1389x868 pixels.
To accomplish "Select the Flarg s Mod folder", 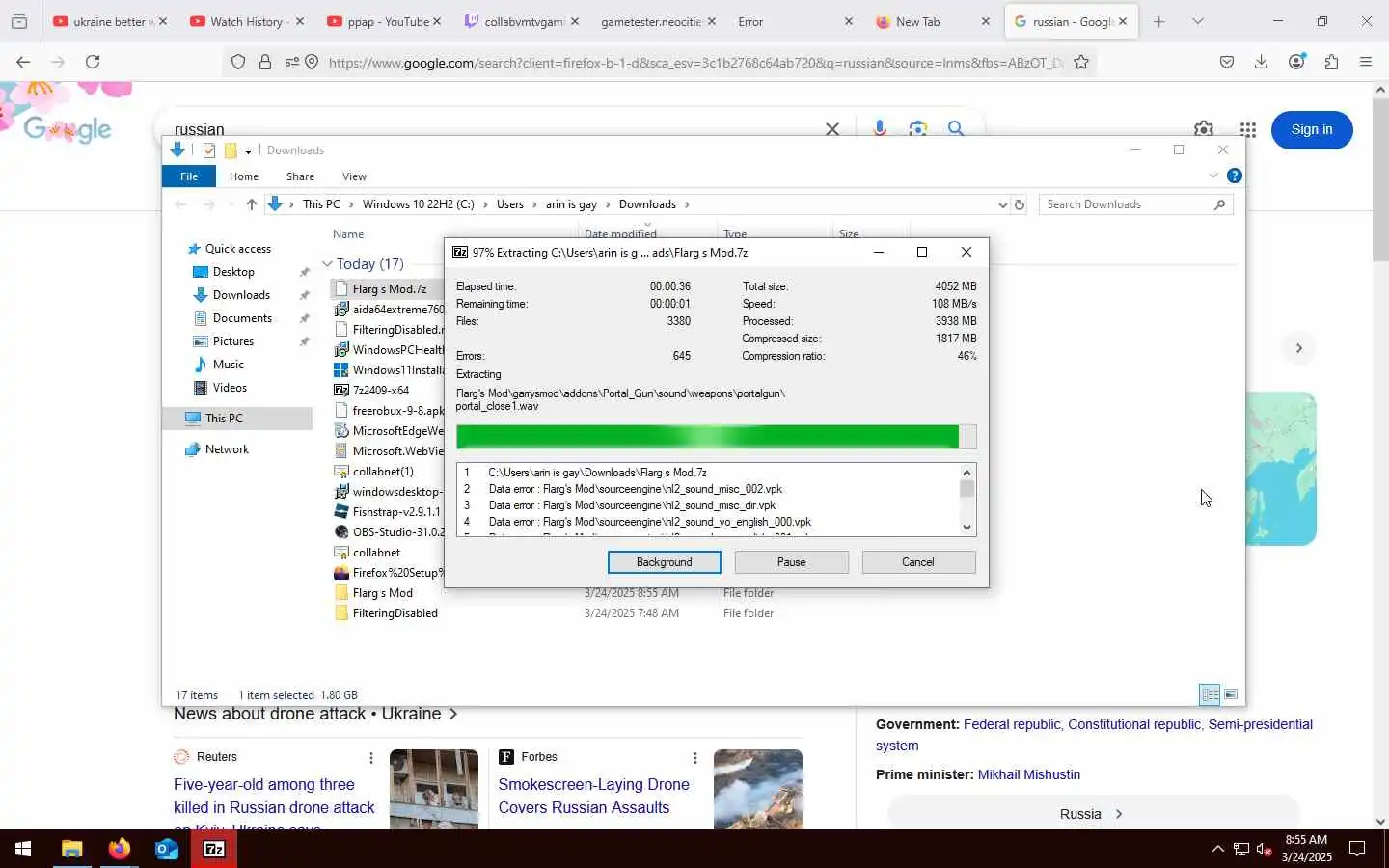I will (383, 593).
